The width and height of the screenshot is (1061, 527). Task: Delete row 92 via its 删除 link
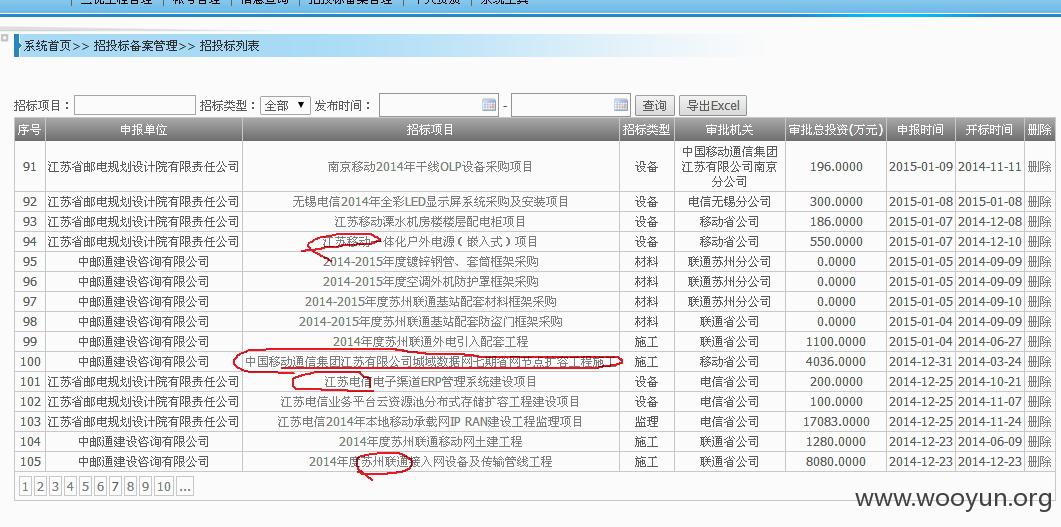(x=1039, y=202)
